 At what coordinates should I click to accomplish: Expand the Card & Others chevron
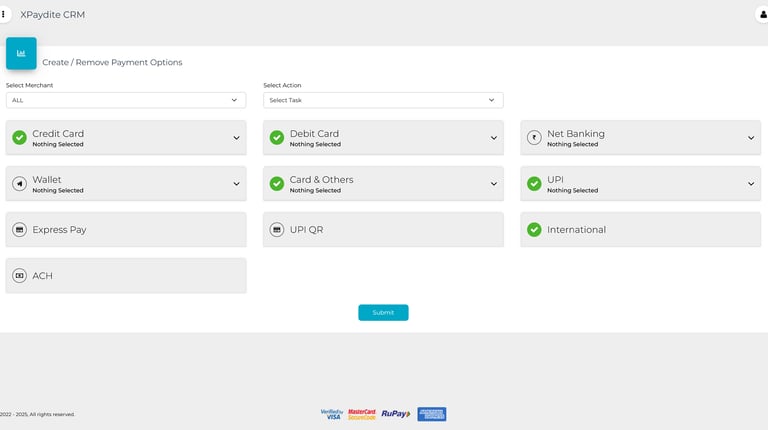point(494,184)
